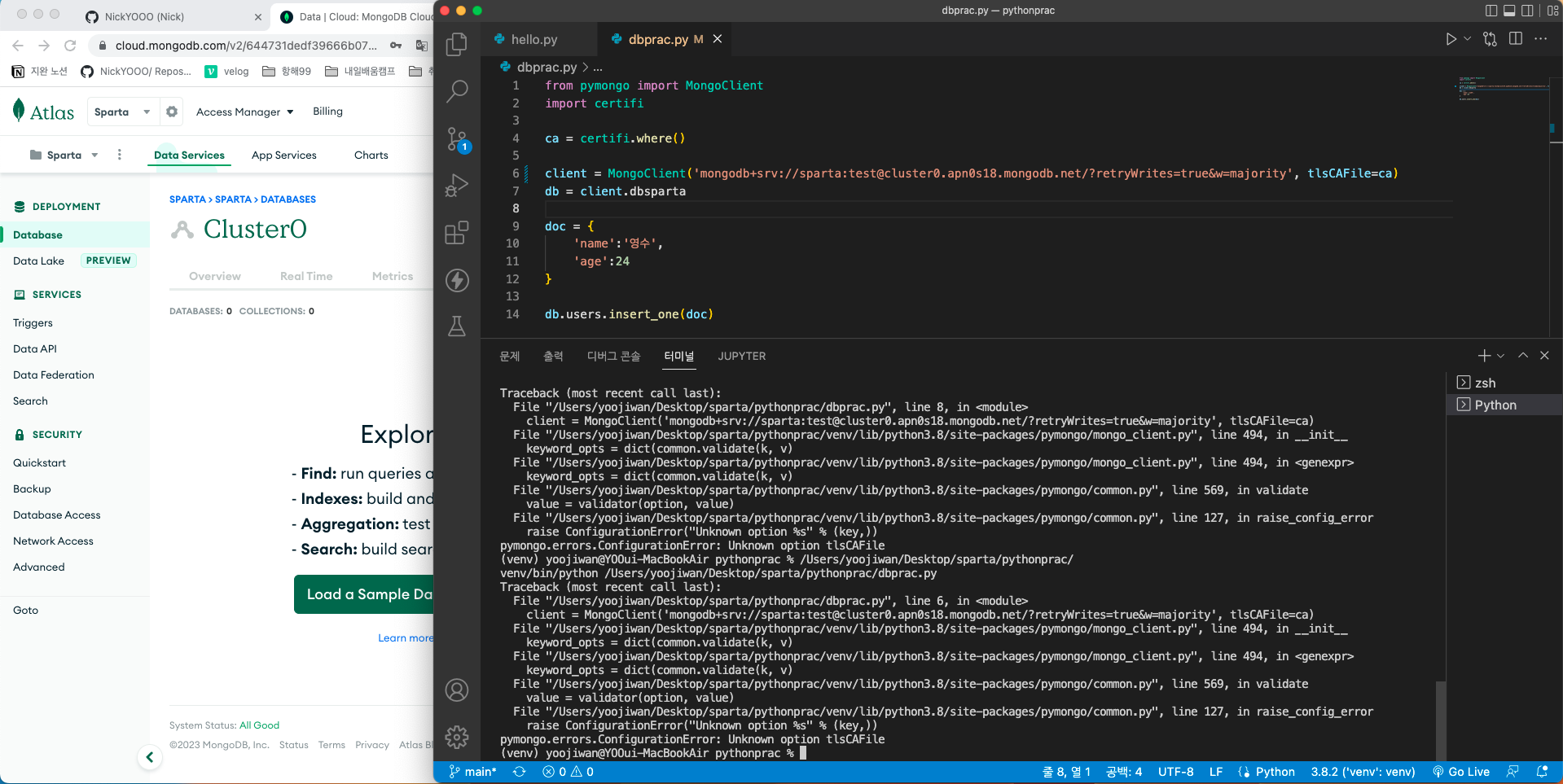Click the Load a Sample Dataset button
1563x784 pixels.
[363, 594]
